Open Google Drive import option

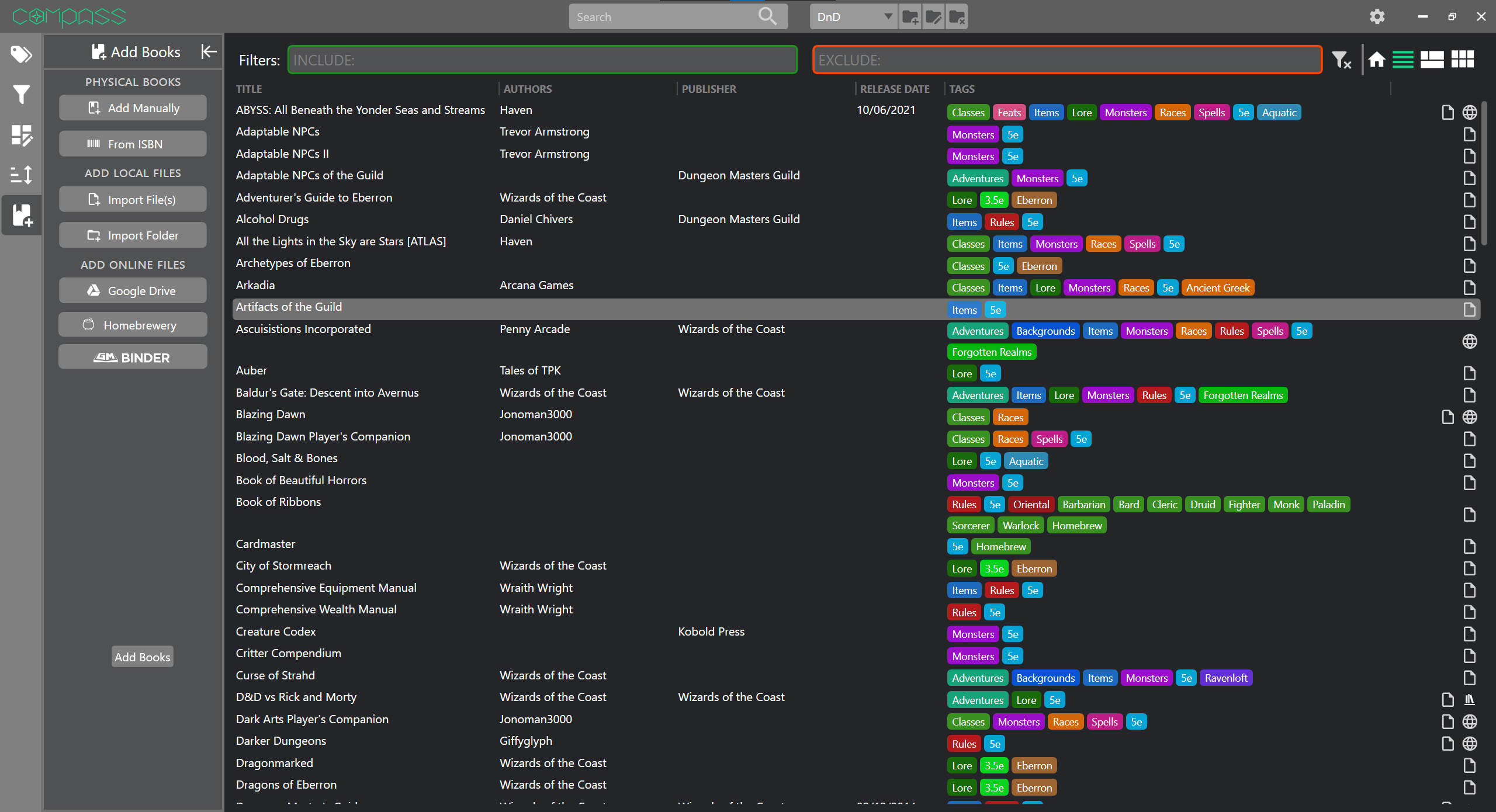132,290
